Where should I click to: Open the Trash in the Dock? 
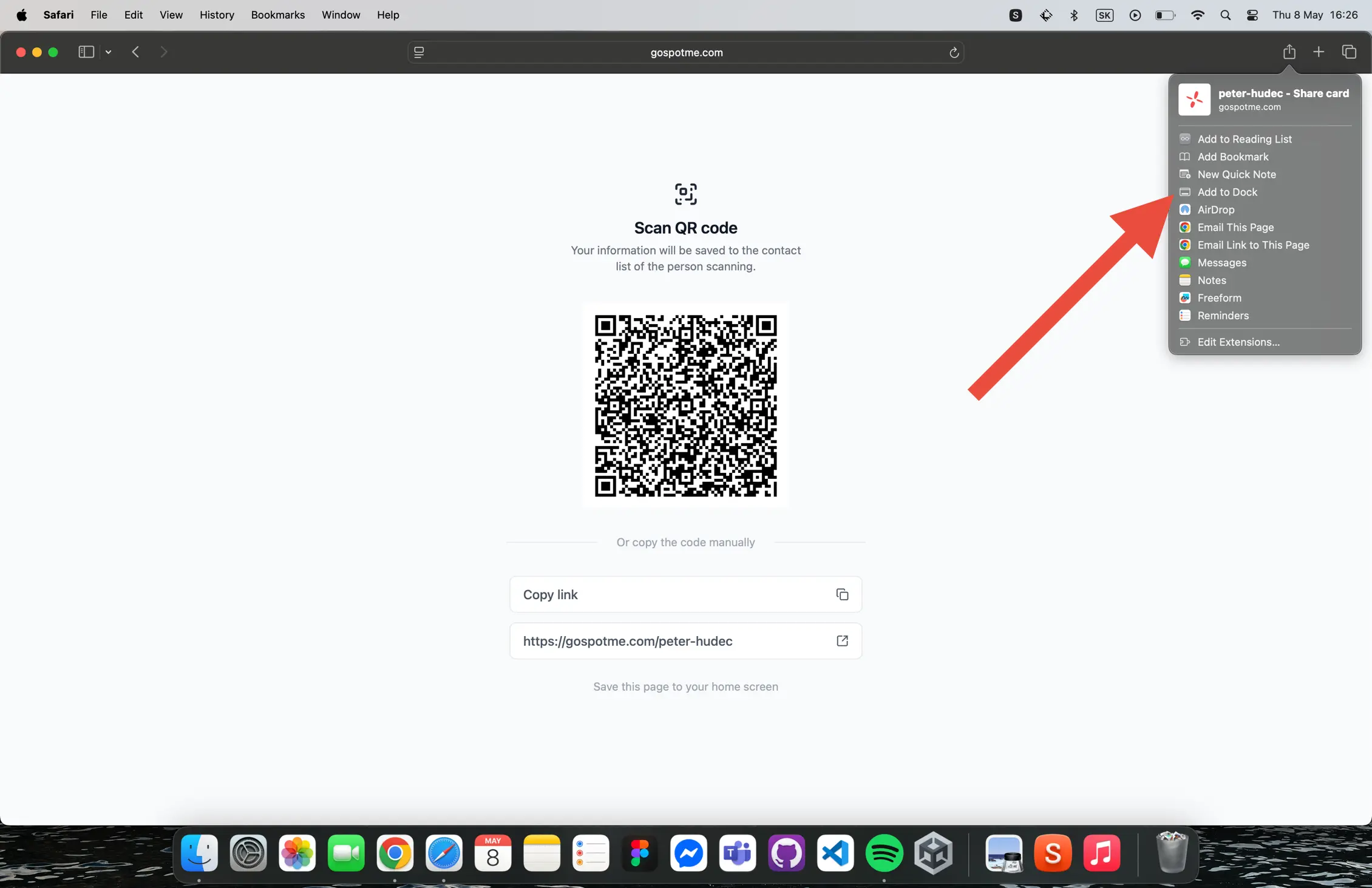1172,853
